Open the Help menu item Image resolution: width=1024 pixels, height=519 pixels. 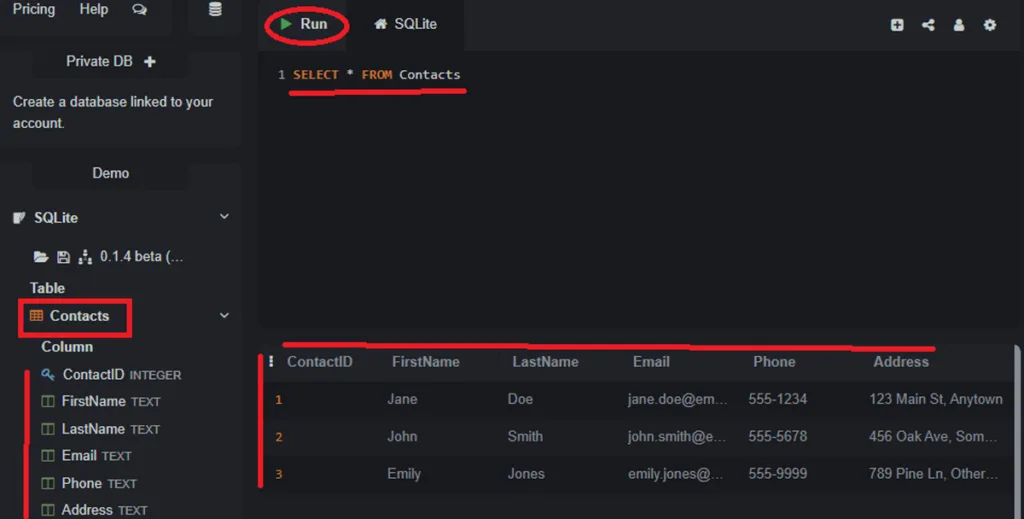[x=94, y=9]
